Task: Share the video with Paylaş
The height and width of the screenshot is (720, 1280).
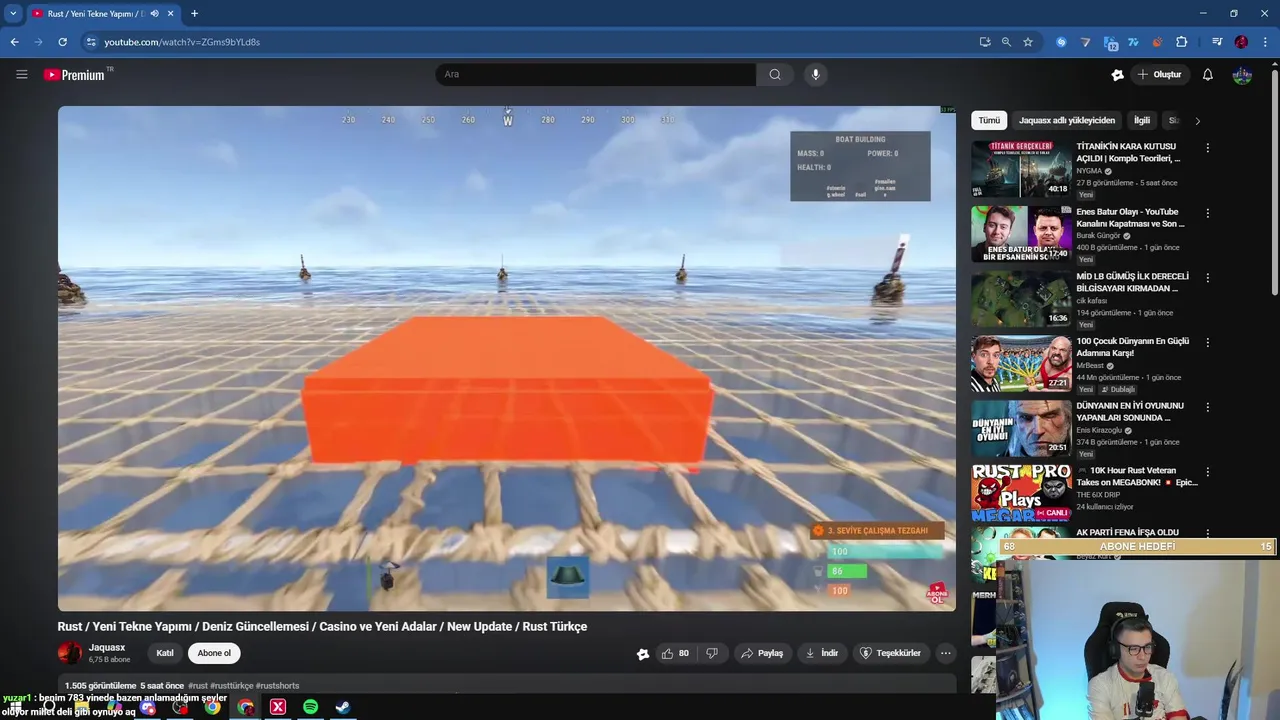Action: click(x=762, y=653)
